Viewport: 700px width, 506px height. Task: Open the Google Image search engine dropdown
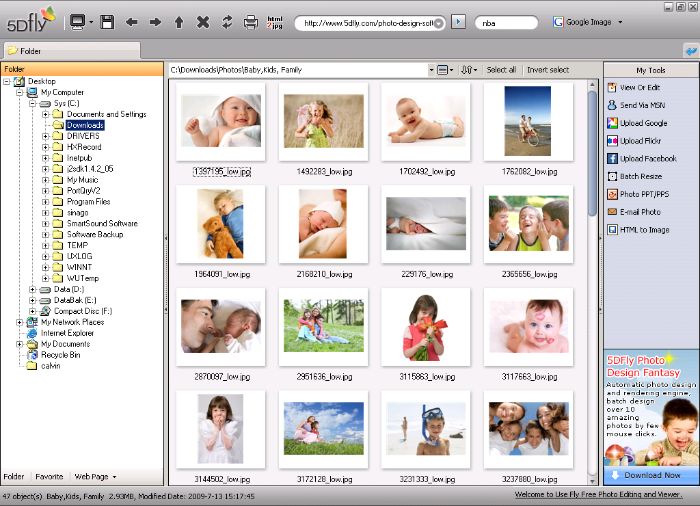tap(620, 21)
